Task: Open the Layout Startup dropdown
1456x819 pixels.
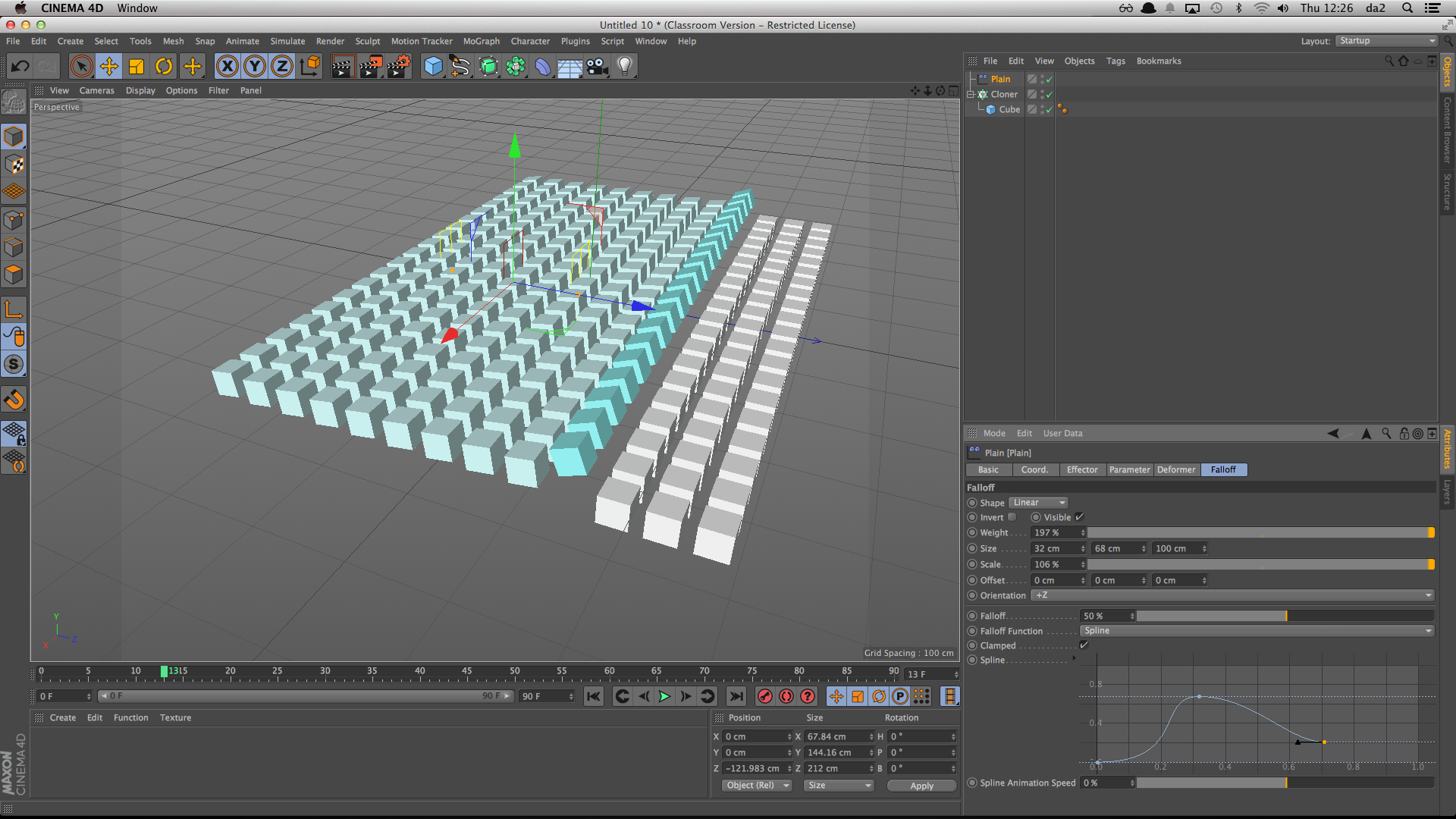Action: 1387,41
